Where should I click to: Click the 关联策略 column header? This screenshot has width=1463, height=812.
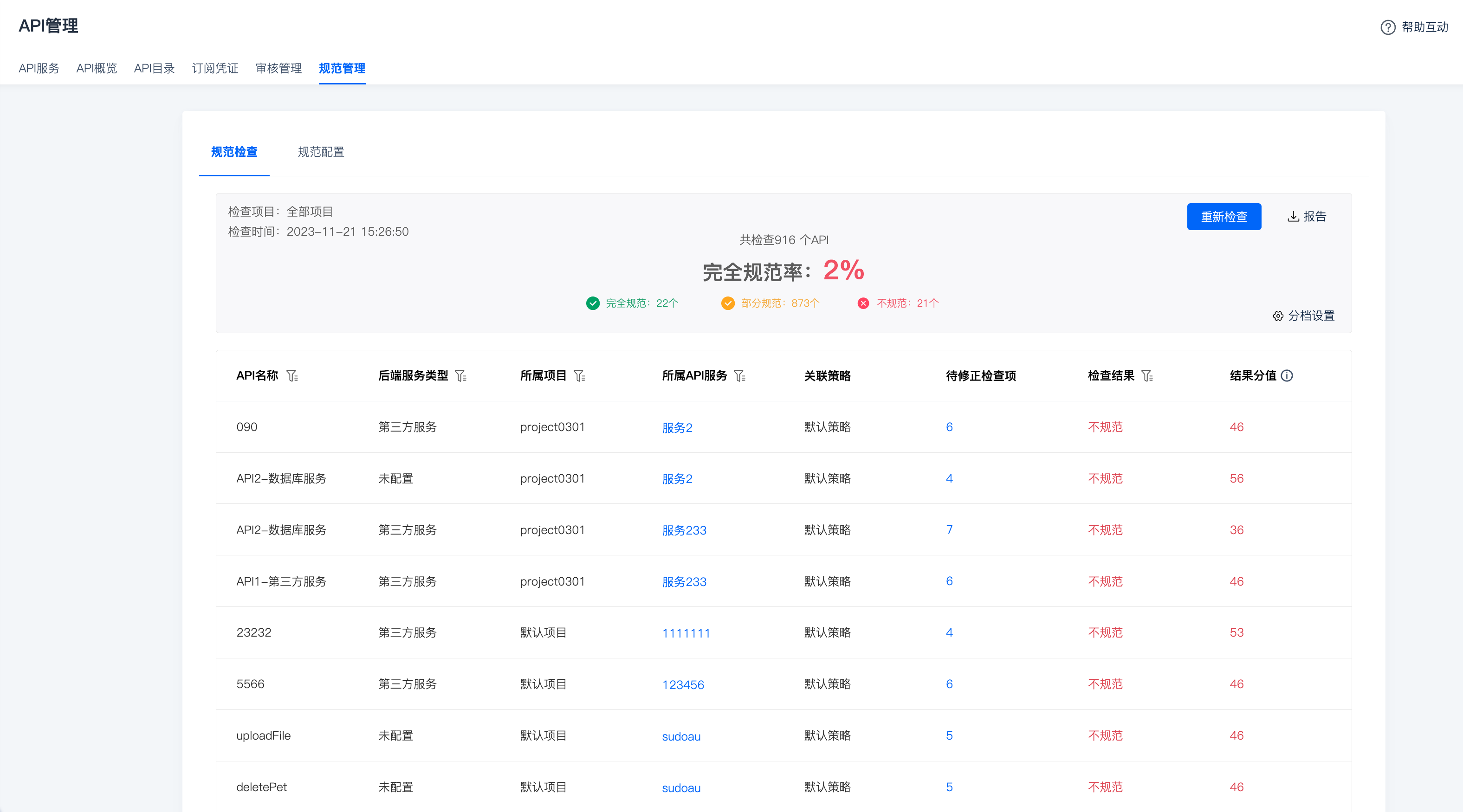click(828, 376)
